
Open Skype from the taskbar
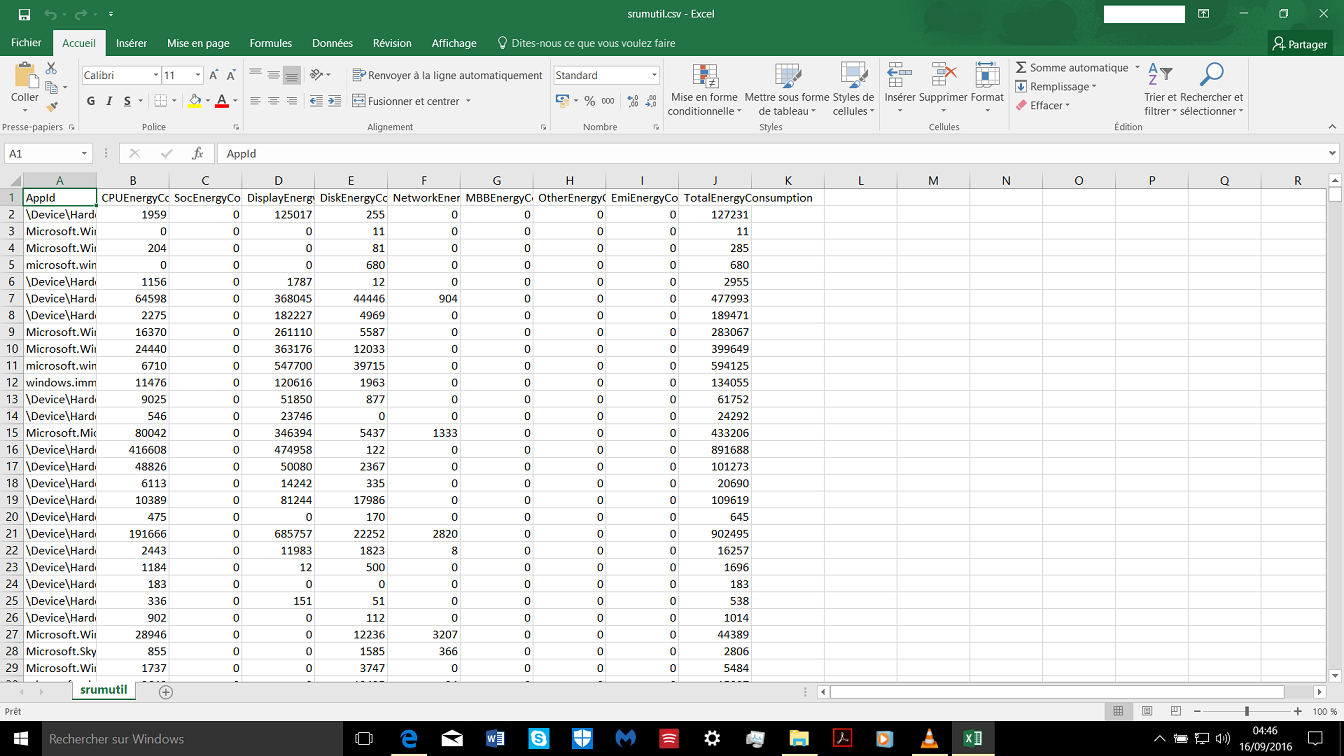[539, 739]
